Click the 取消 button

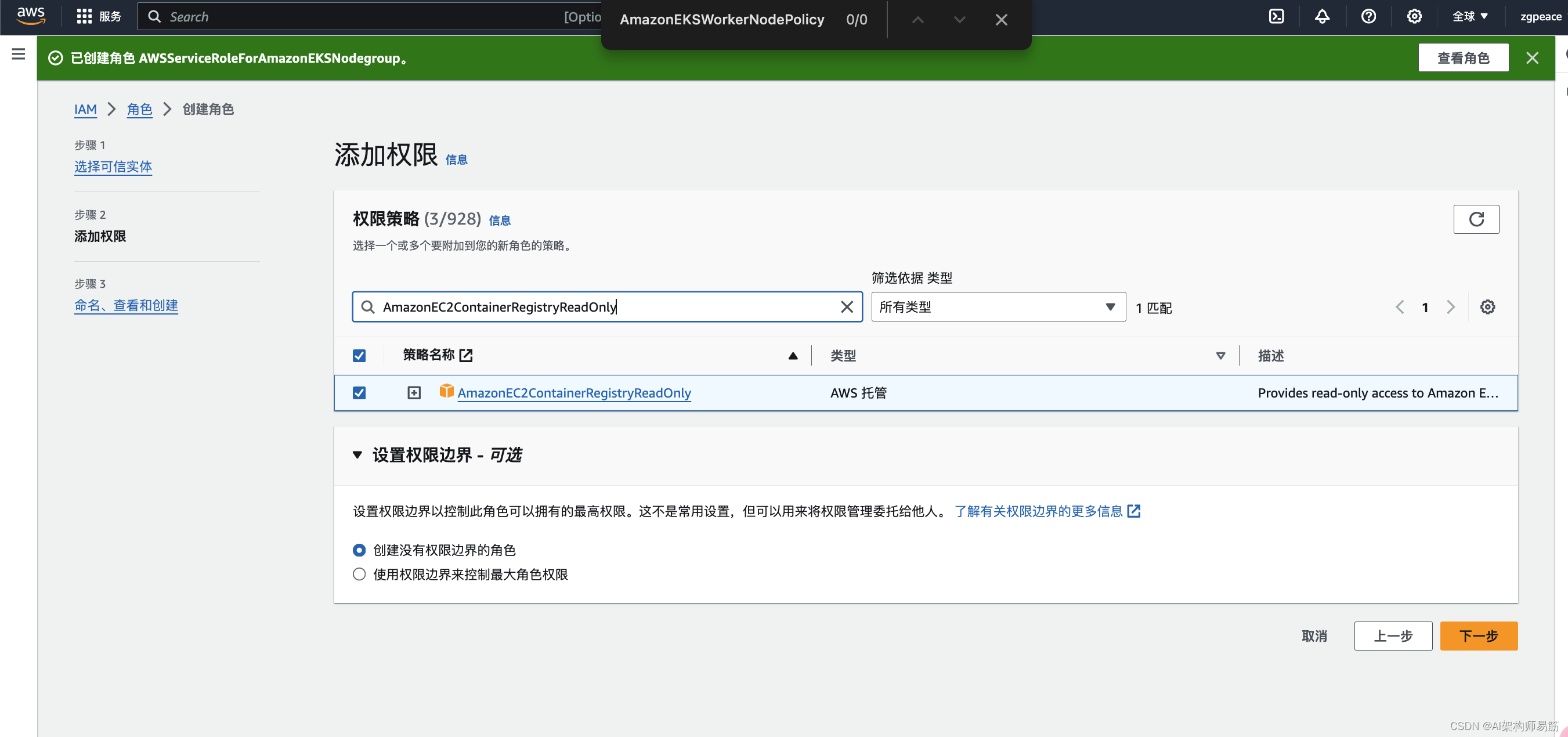tap(1314, 635)
